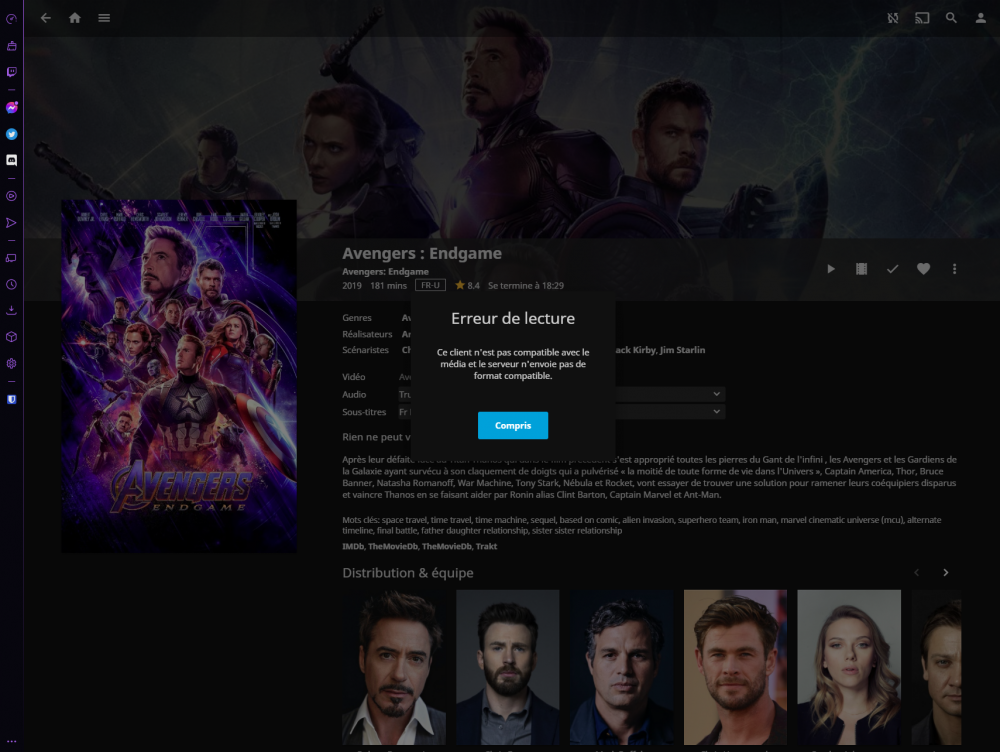The height and width of the screenshot is (752, 1000).
Task: Open the Jellyfin home icon
Action: pos(75,18)
